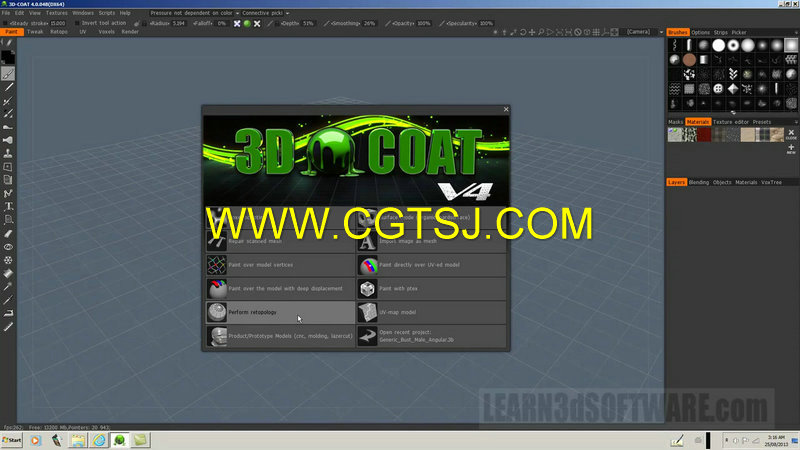Image resolution: width=800 pixels, height=450 pixels.
Task: Open the Texture editor tab
Action: pyautogui.click(x=731, y=122)
